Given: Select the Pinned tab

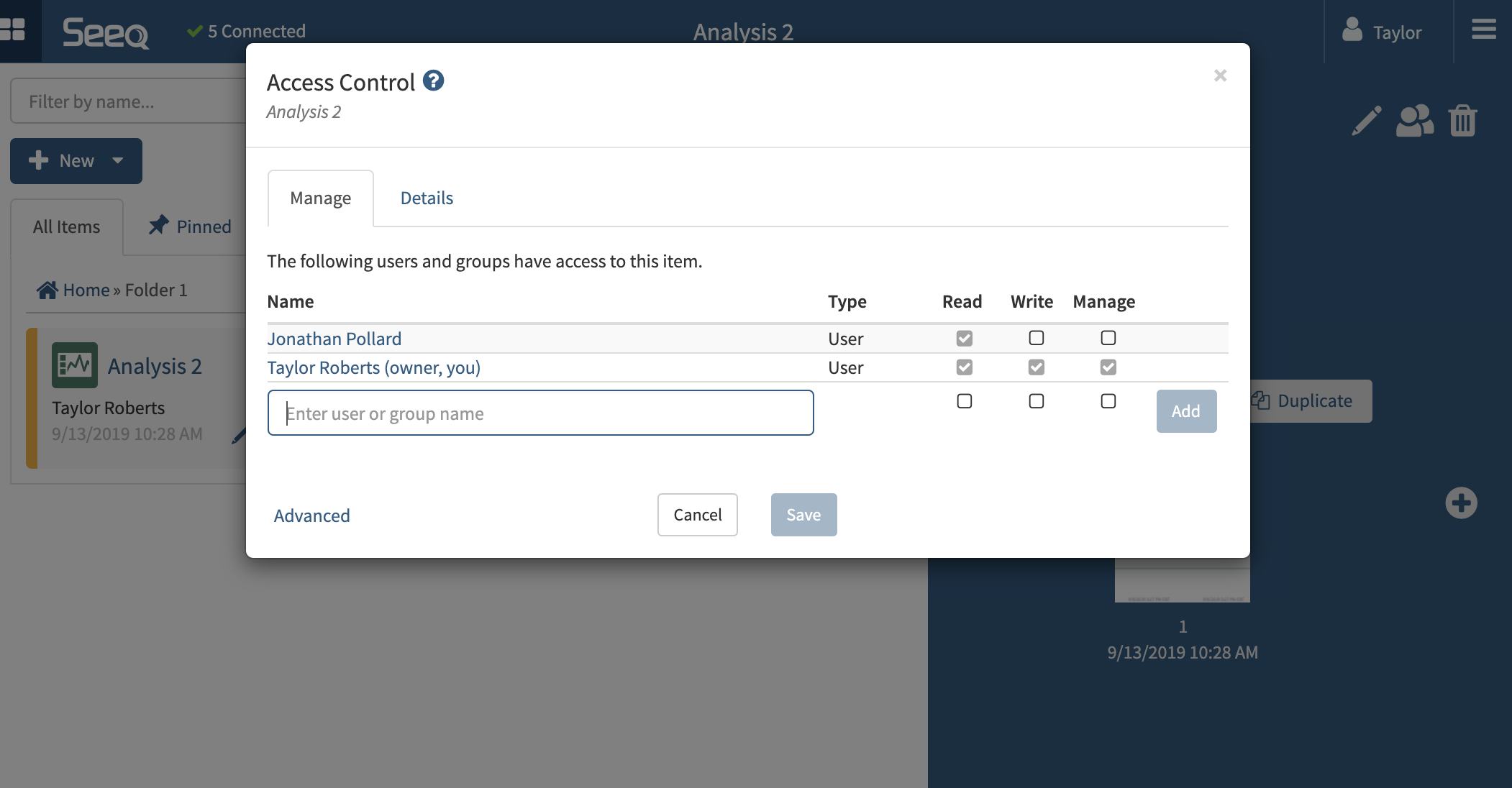Looking at the screenshot, I should [x=191, y=226].
